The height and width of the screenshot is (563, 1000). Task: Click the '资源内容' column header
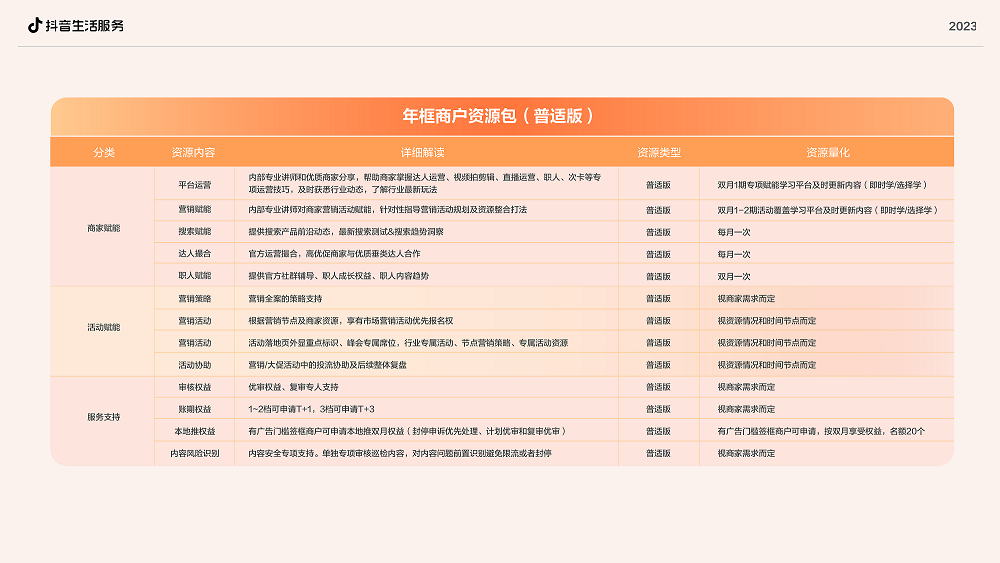point(193,152)
